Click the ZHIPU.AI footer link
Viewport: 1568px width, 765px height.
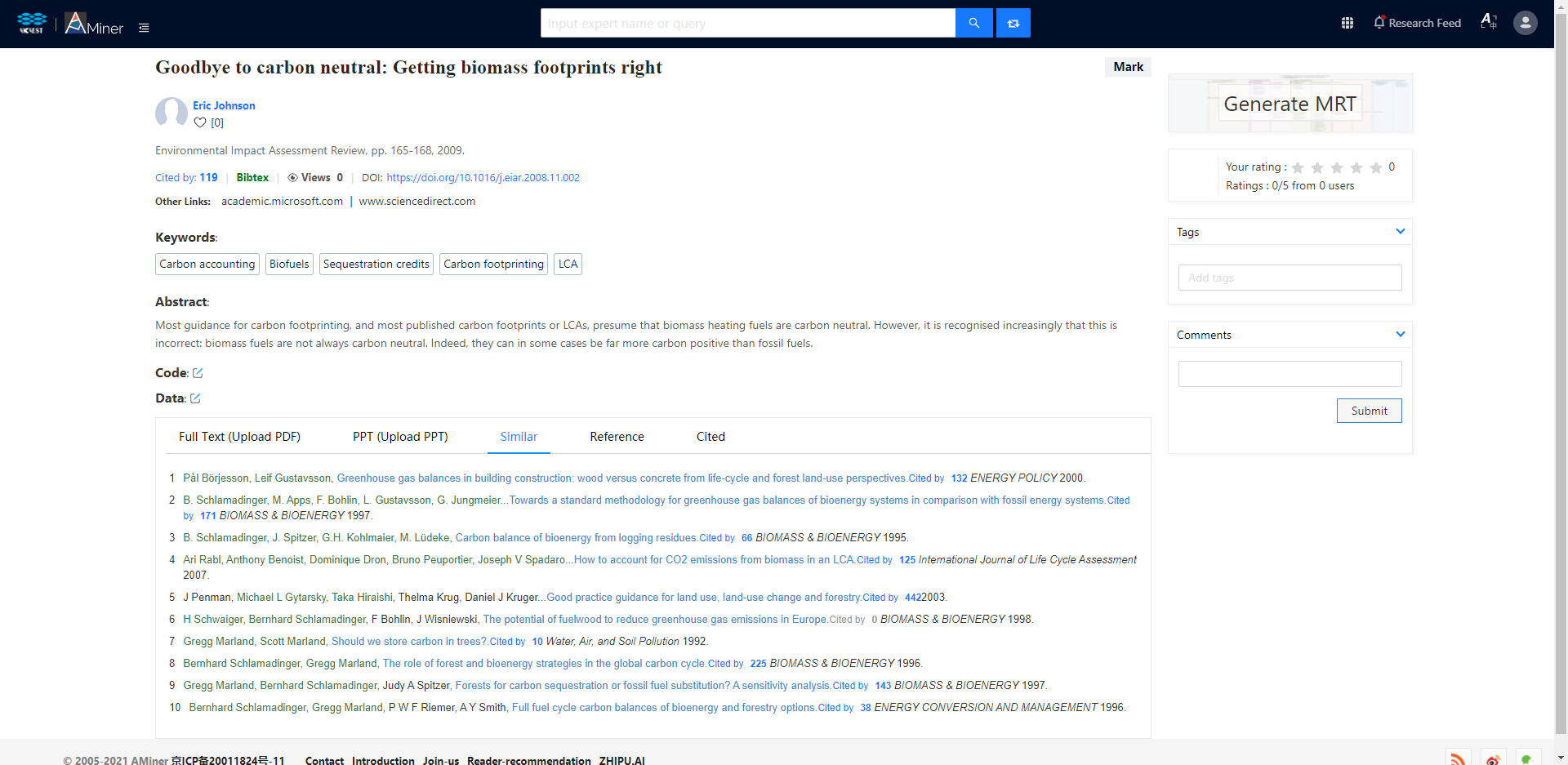pos(621,760)
